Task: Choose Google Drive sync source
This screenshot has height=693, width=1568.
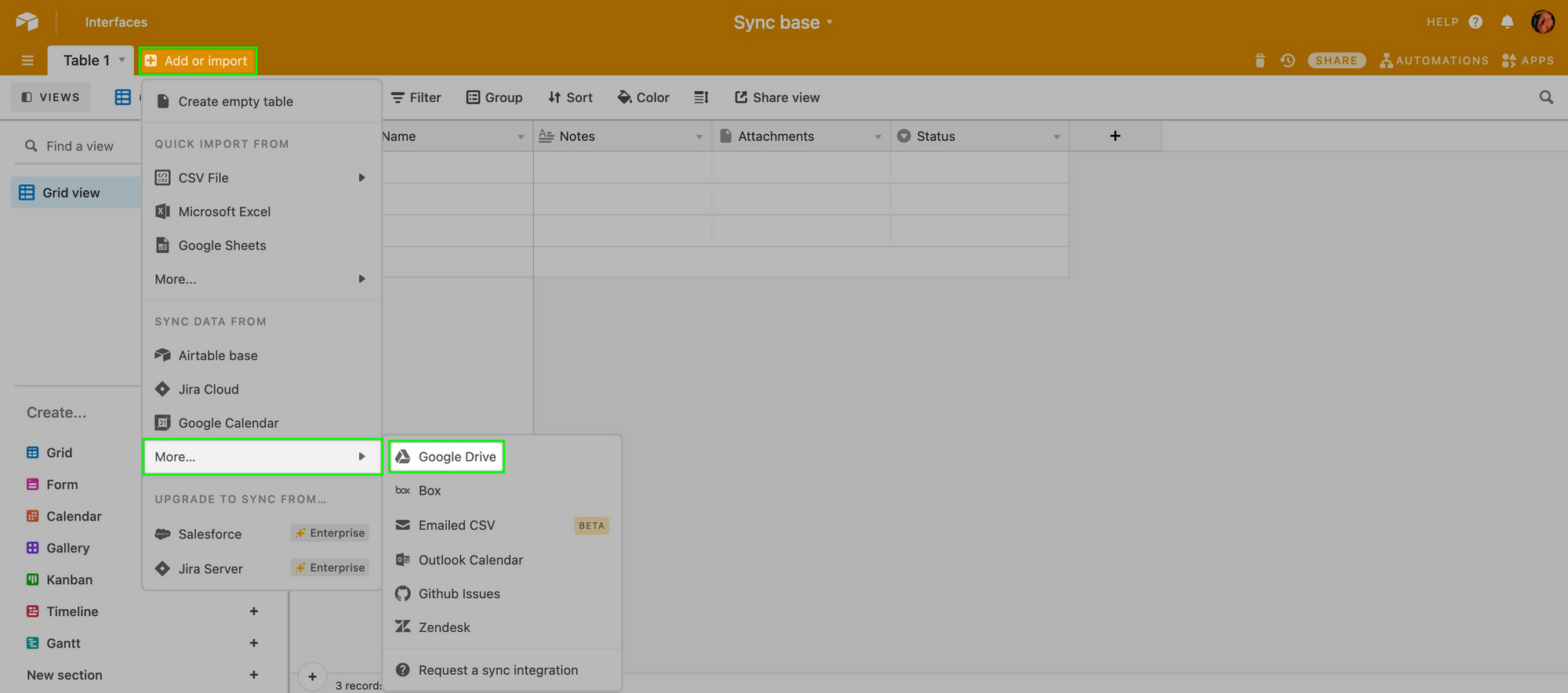Action: pyautogui.click(x=446, y=456)
